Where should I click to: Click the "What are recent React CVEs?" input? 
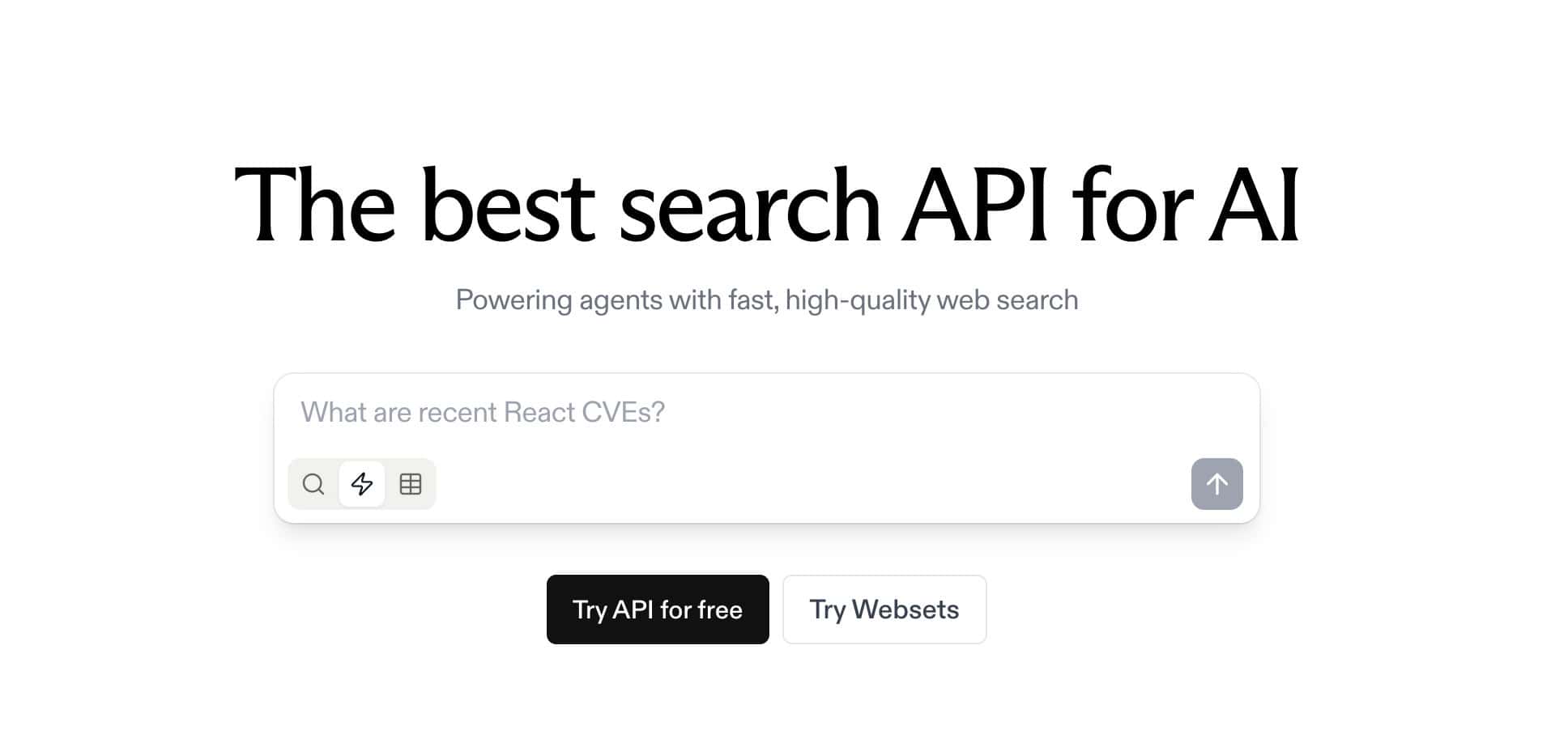click(x=729, y=413)
